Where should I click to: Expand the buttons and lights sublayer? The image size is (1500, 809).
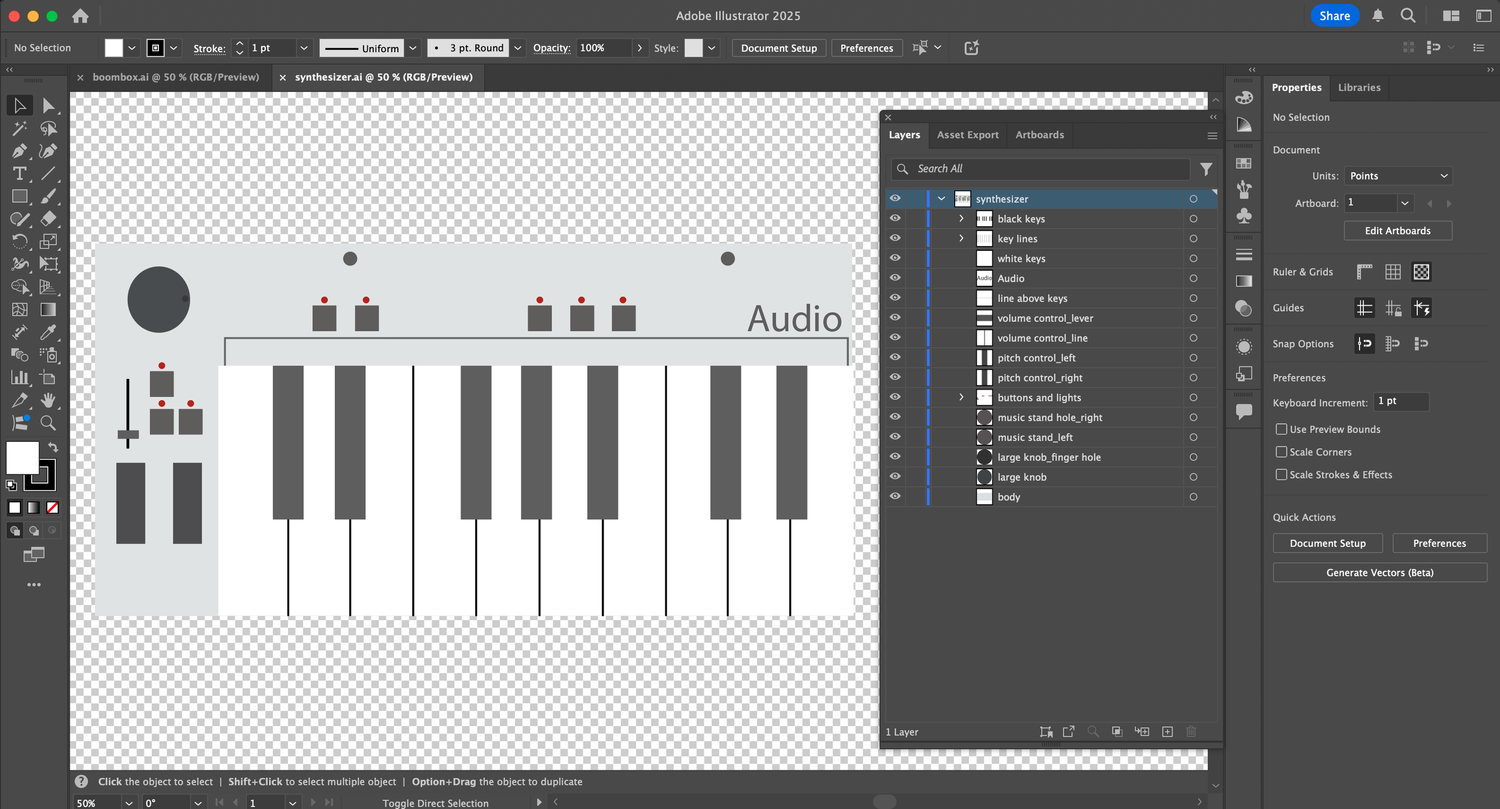click(x=962, y=397)
